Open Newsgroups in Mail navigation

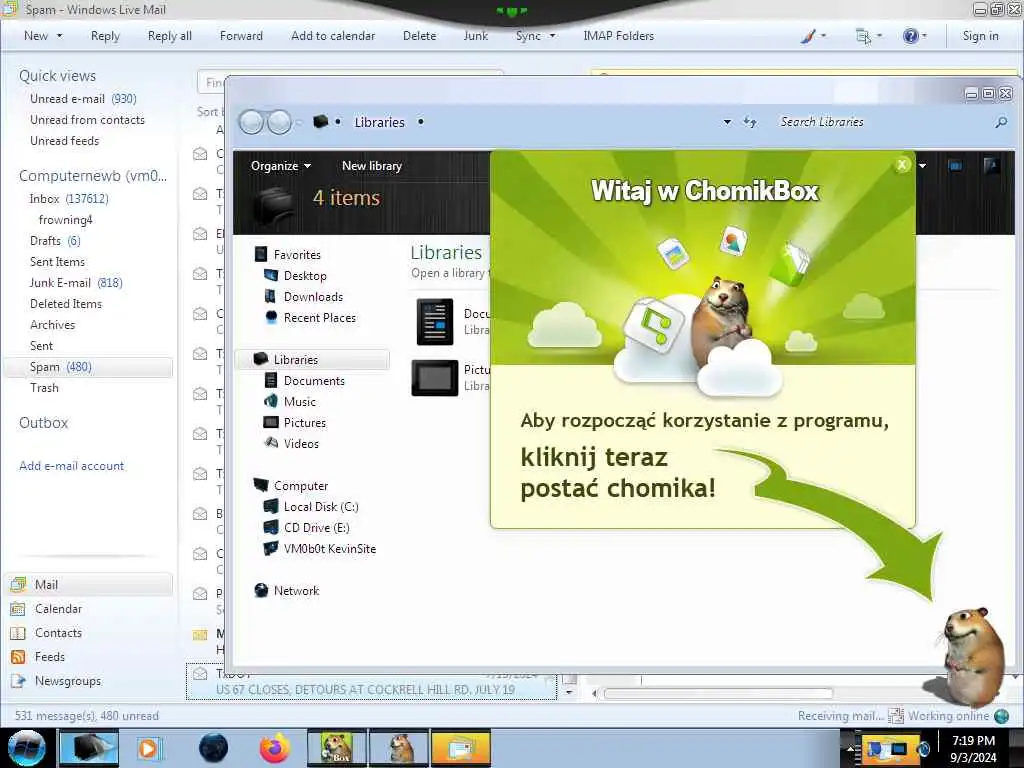coord(68,681)
